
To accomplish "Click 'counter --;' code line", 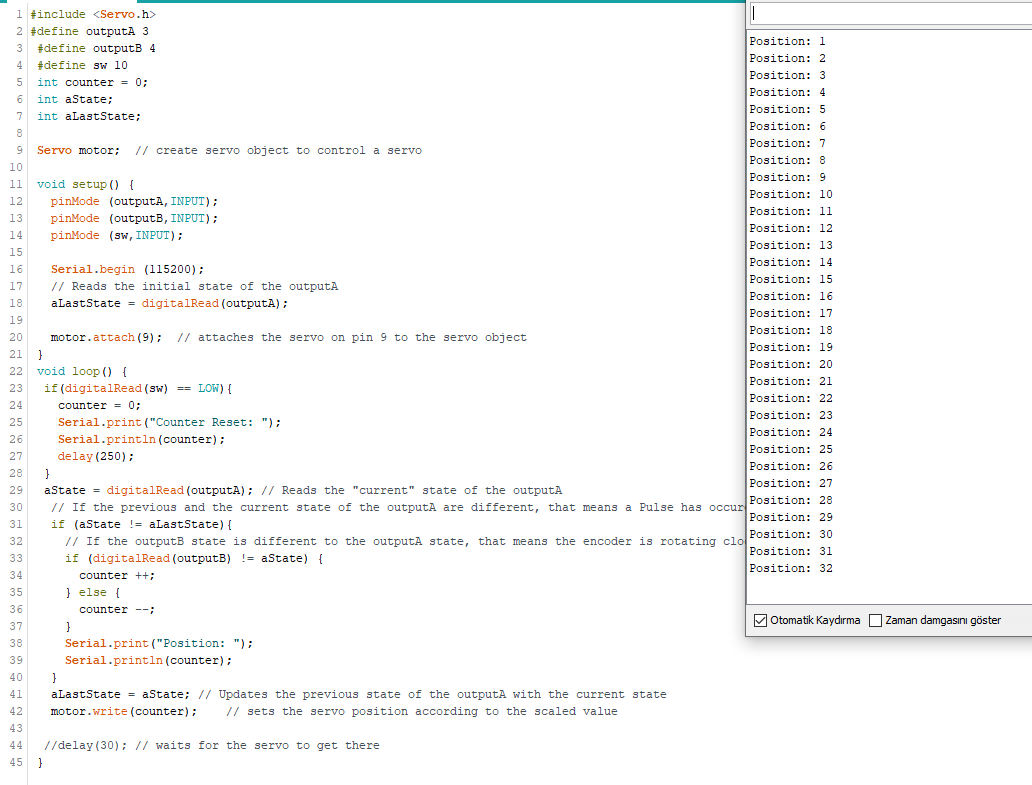I will point(117,610).
